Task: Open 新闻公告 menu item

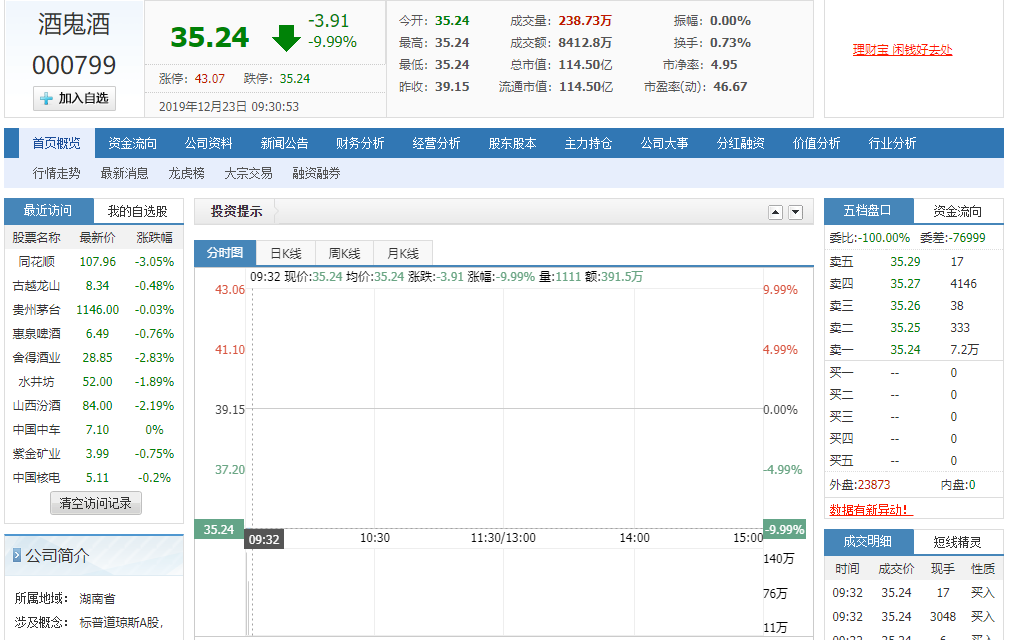Action: click(284, 143)
